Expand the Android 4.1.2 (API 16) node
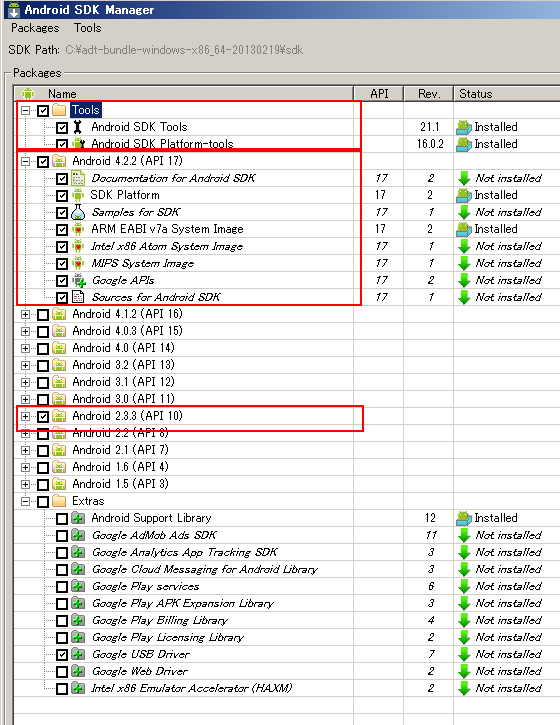560x725 pixels. (25, 314)
